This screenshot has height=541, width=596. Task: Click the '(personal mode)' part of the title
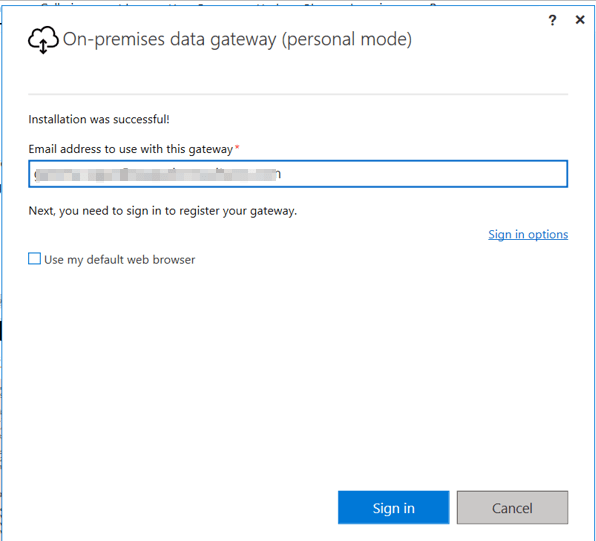click(x=347, y=39)
